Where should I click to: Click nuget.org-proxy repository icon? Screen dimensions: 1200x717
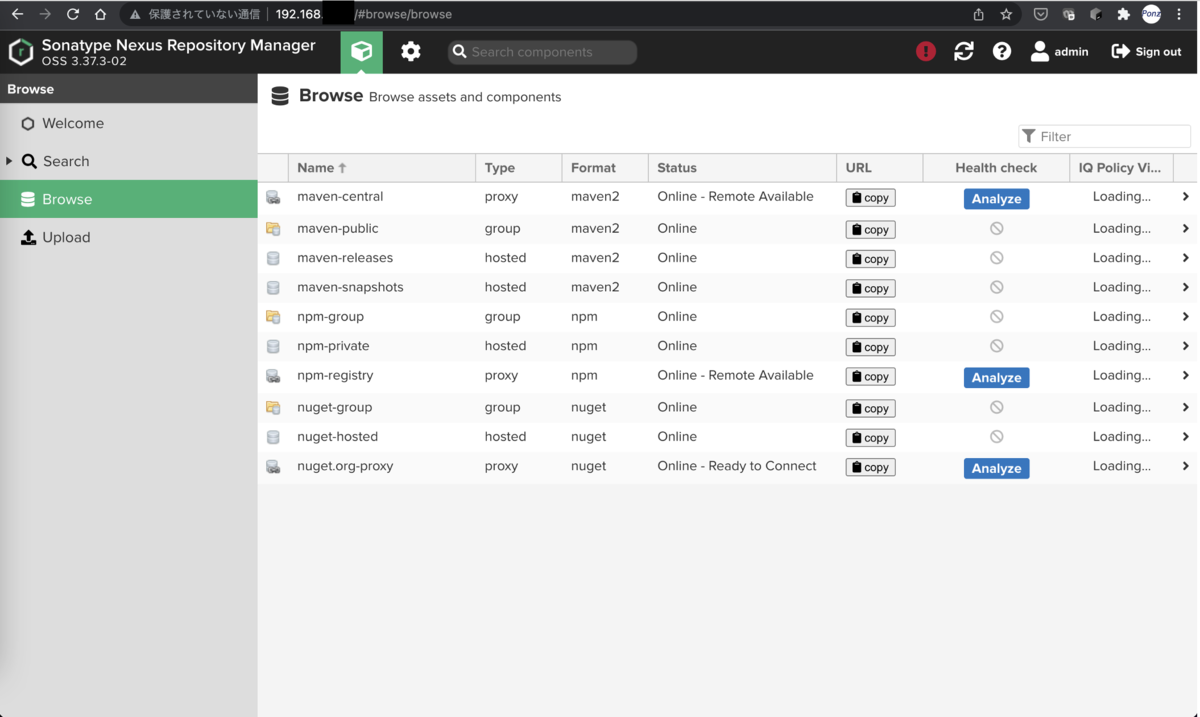[273, 467]
